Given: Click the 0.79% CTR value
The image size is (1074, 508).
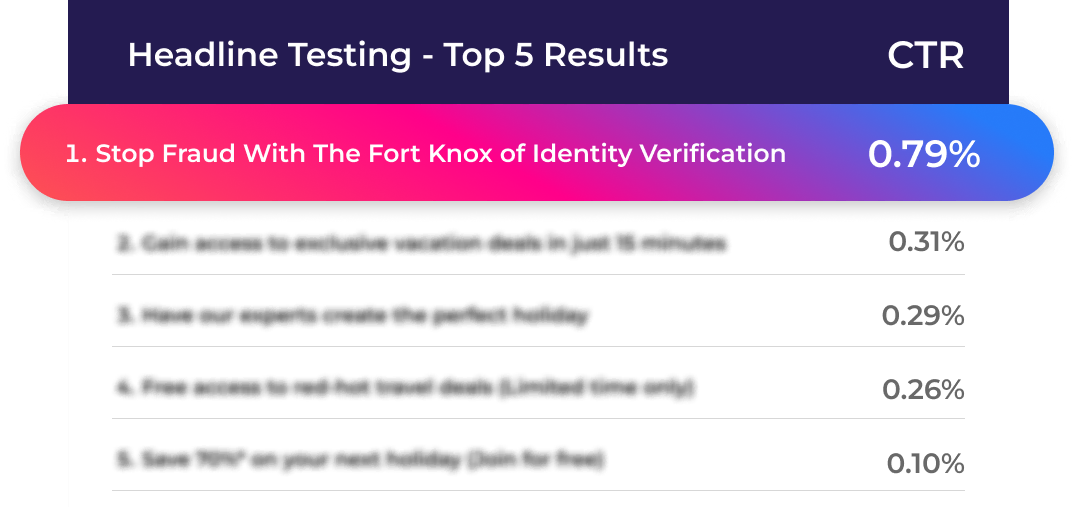Looking at the screenshot, I should pyautogui.click(x=924, y=155).
